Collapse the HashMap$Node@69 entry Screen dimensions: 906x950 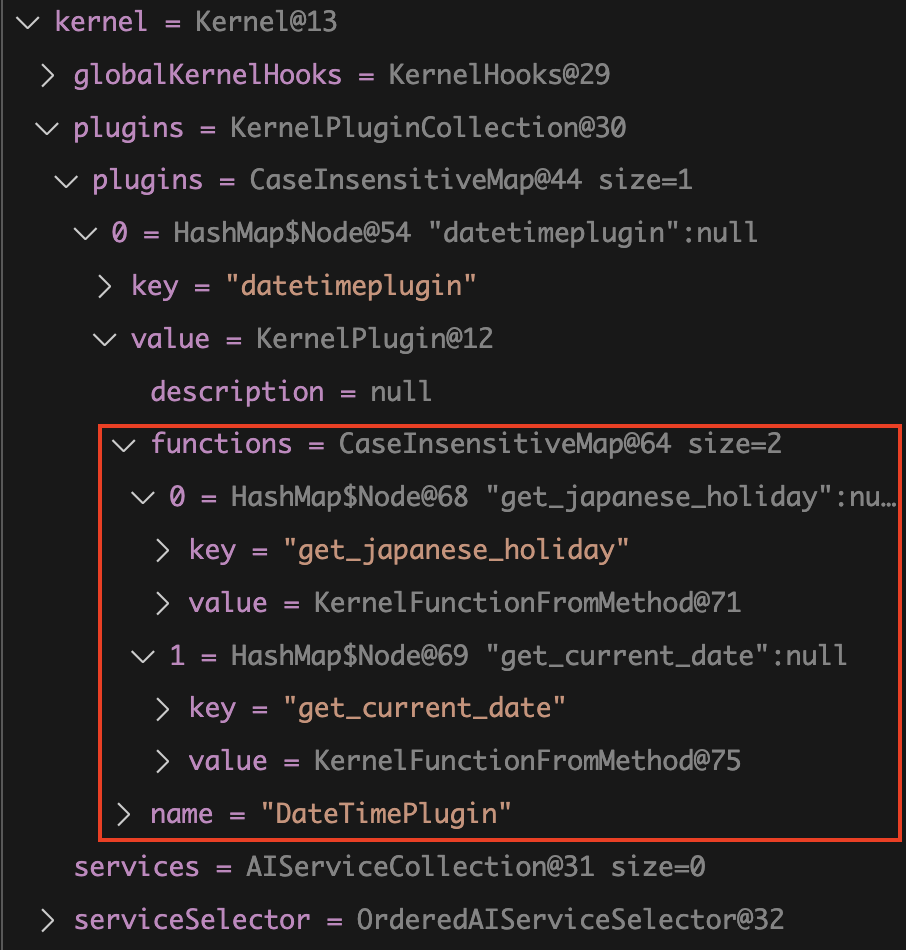coord(143,655)
